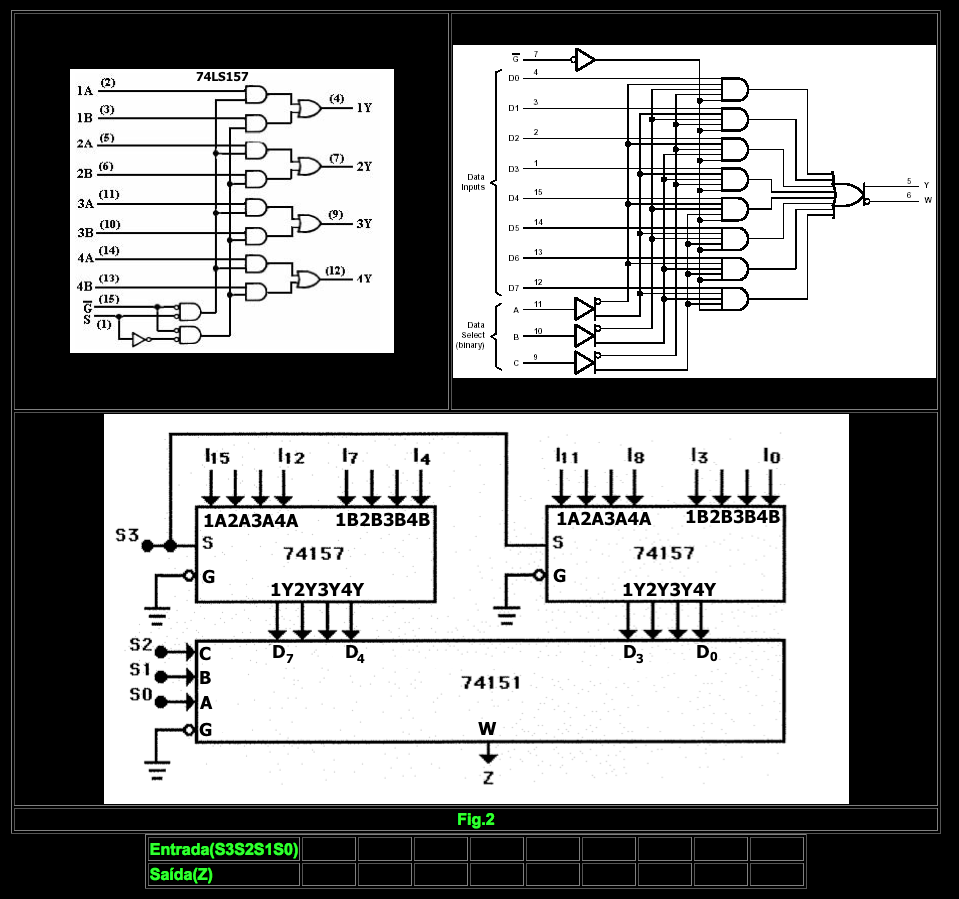Click the Saída(Z) table header cell

224,875
